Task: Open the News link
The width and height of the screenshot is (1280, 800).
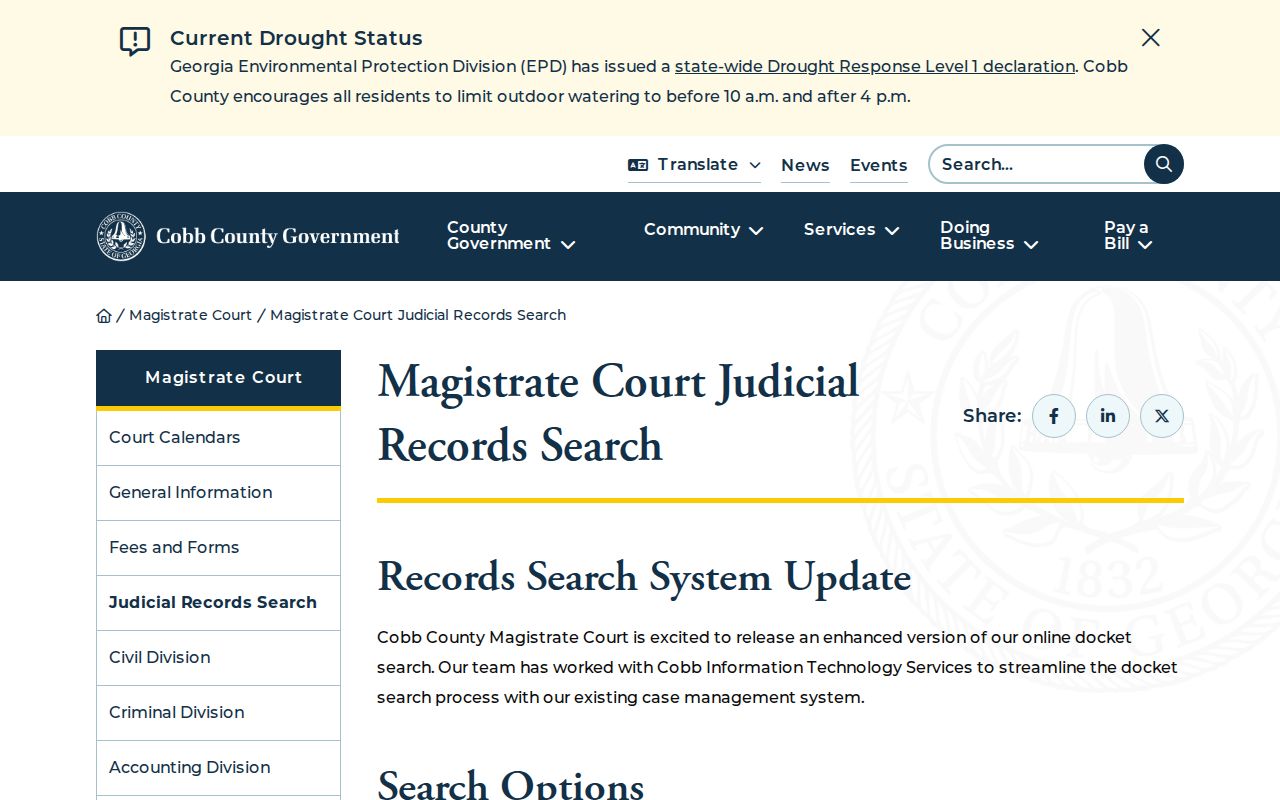Action: [x=805, y=166]
